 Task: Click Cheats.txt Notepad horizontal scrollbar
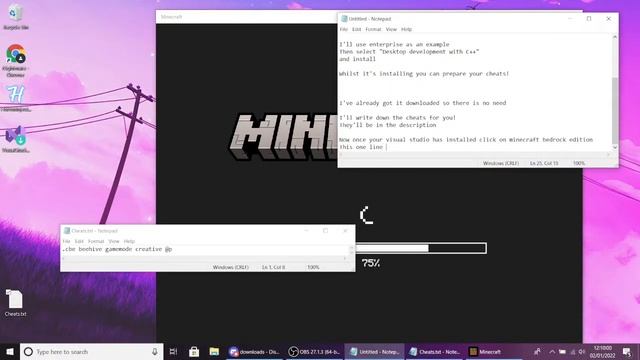click(x=204, y=258)
